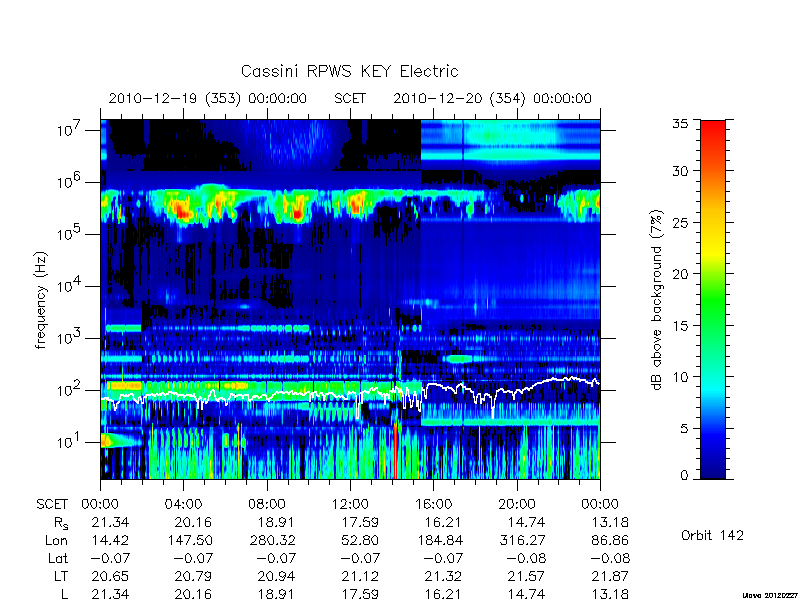800x600 pixels.
Task: Click the dark blue bottom of color bar
Action: (x=713, y=469)
